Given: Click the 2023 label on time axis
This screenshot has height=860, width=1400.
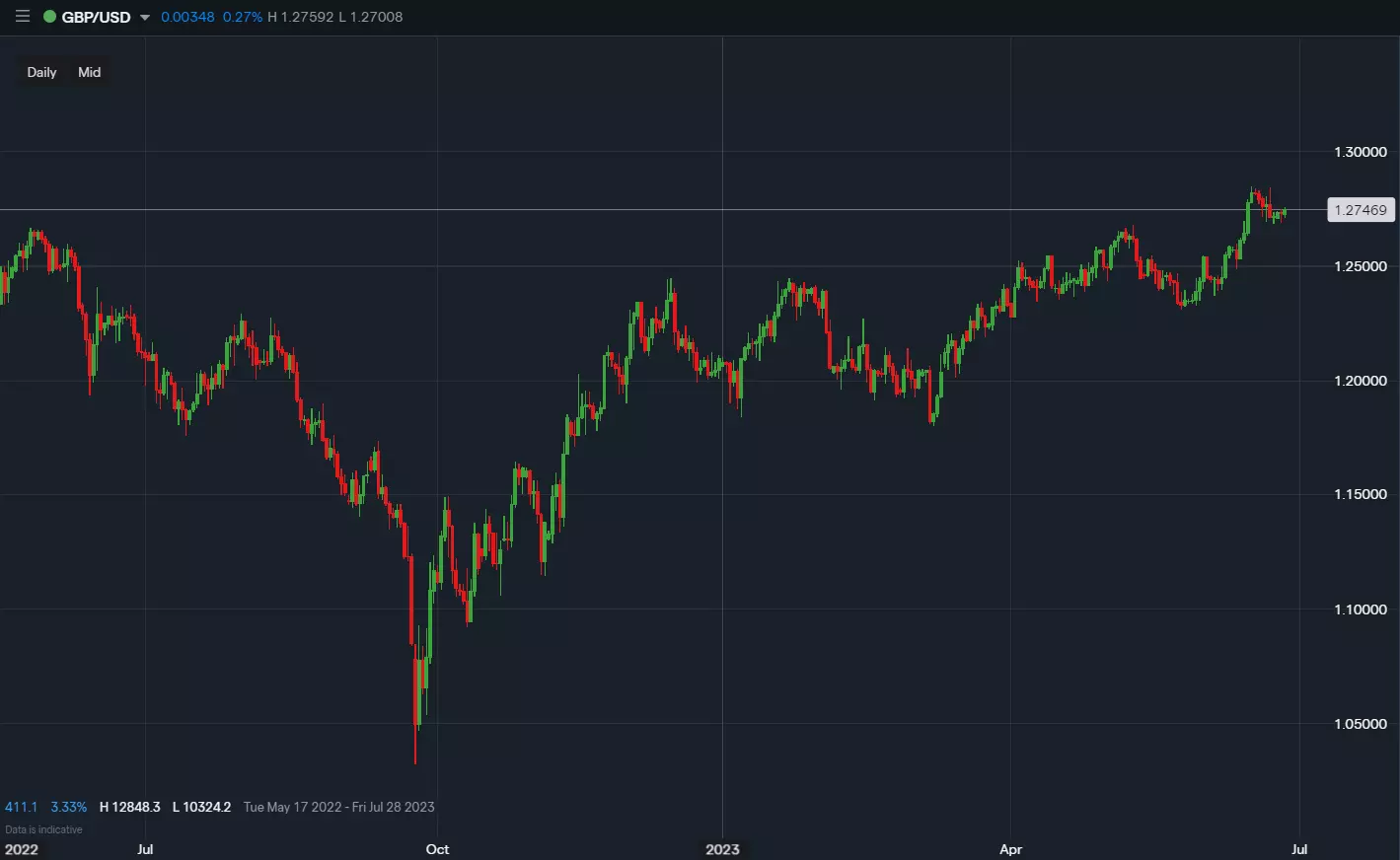Looking at the screenshot, I should click(x=722, y=849).
